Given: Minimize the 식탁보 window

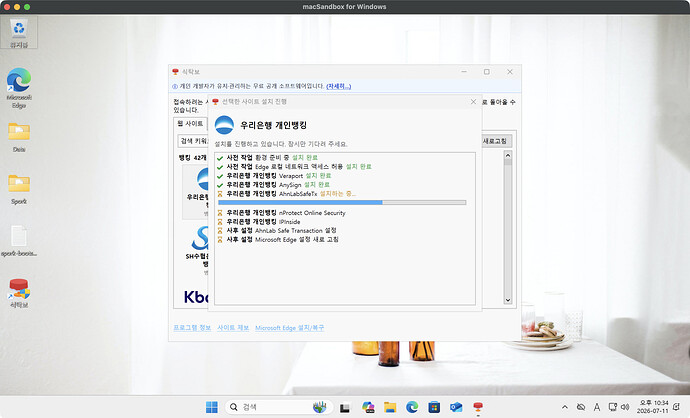Looking at the screenshot, I should coord(464,72).
